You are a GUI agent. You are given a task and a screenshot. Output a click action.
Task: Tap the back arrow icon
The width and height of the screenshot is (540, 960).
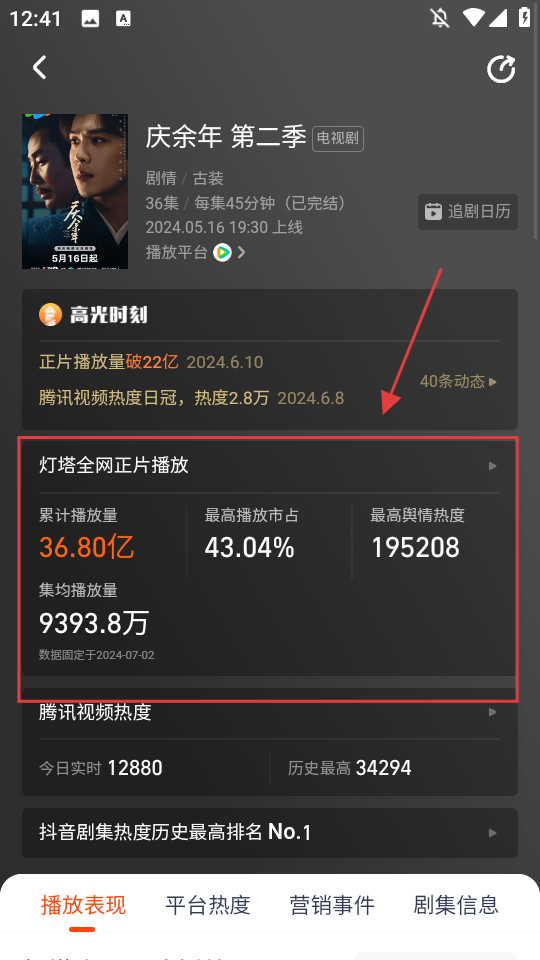coord(40,67)
